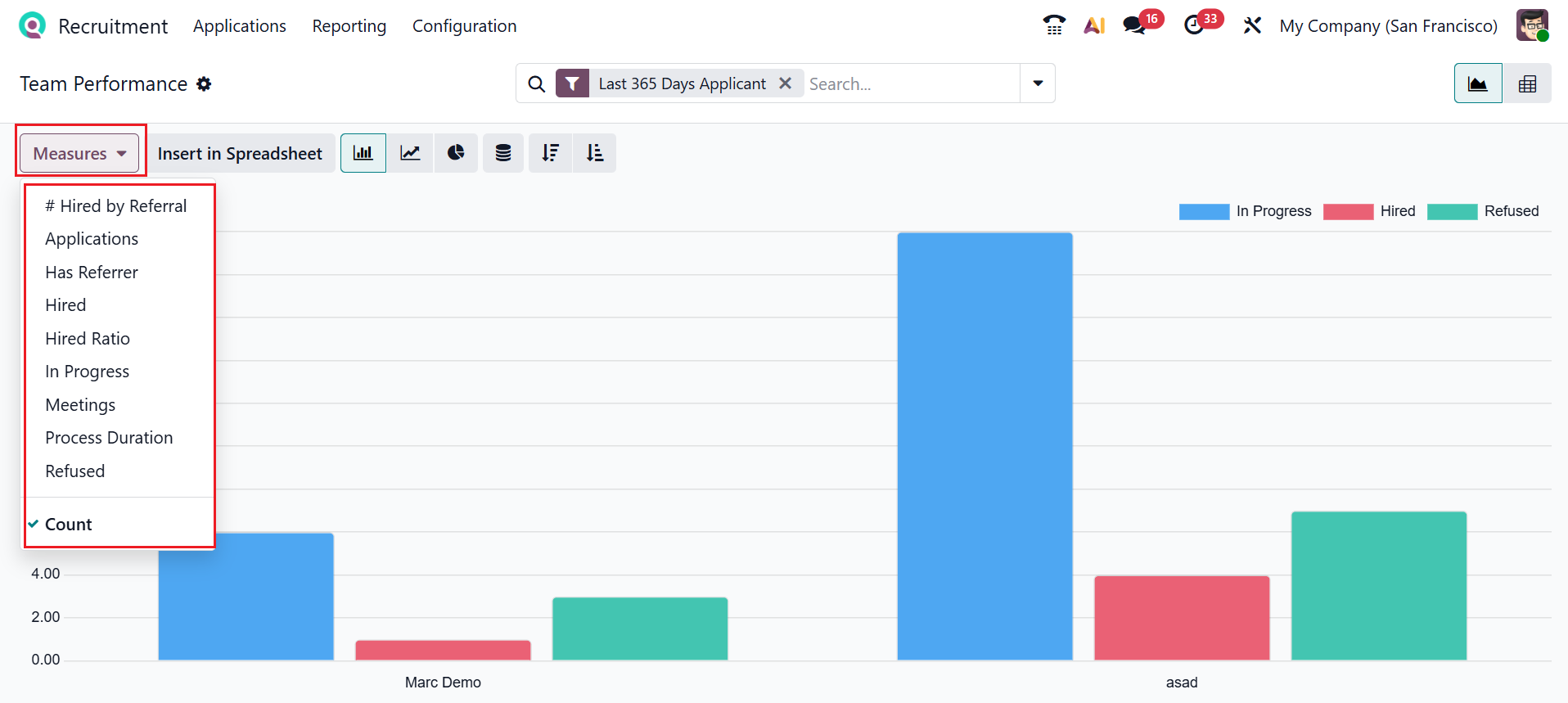Open the VoIP phone icon
This screenshot has width=1568, height=703.
[x=1054, y=25]
